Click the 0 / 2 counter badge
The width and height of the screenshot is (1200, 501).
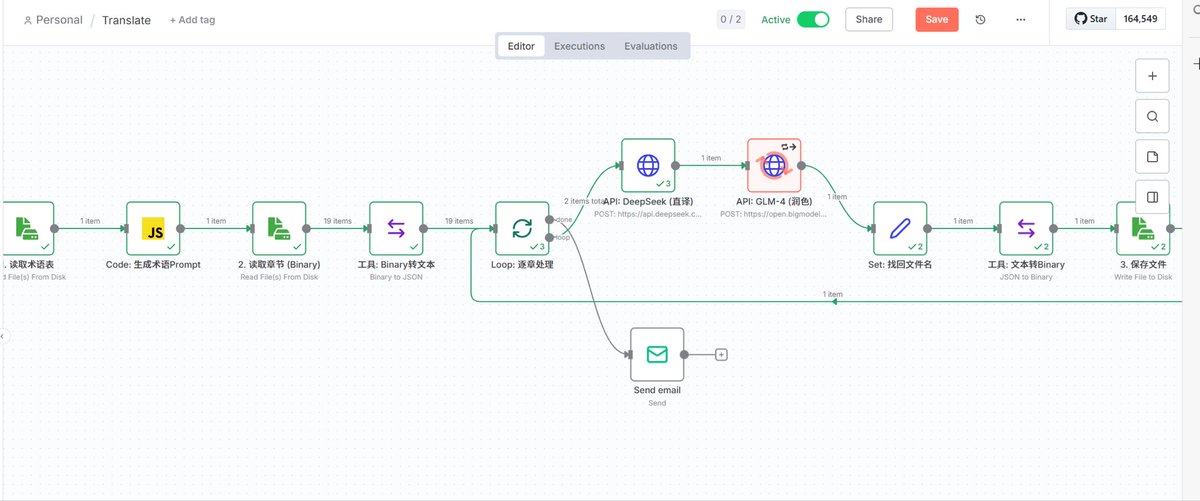coord(731,19)
